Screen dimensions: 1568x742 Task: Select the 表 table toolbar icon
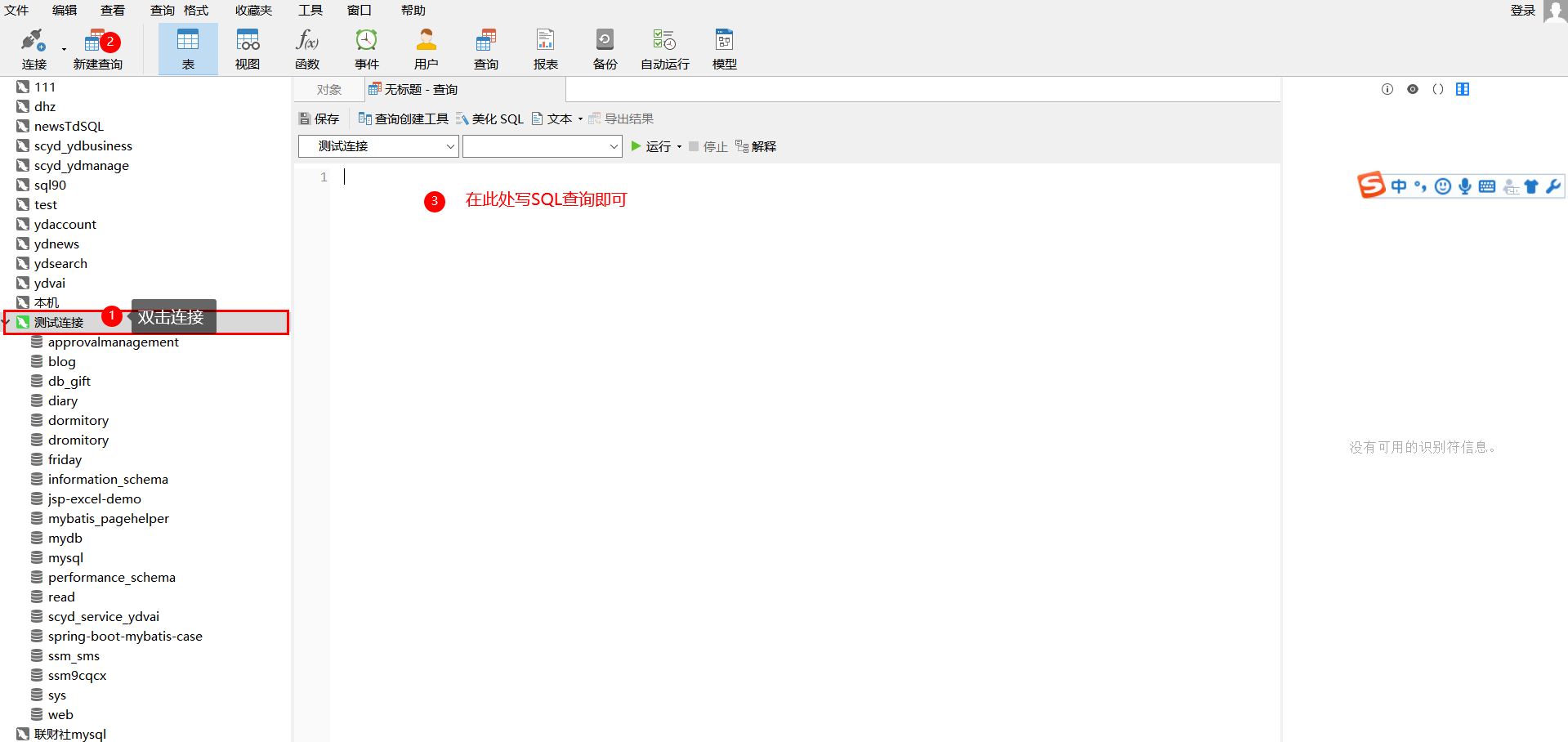[188, 49]
